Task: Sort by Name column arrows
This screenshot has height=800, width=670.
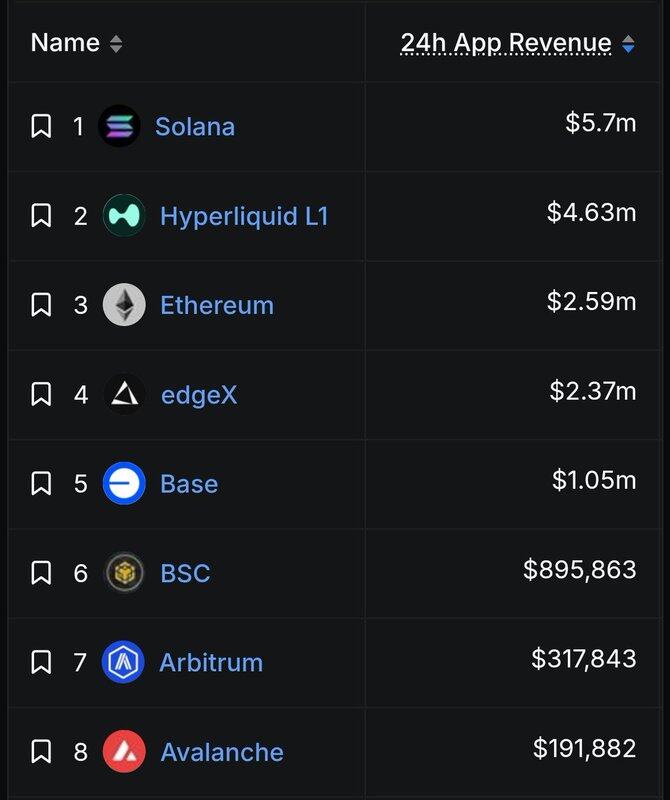Action: click(116, 44)
